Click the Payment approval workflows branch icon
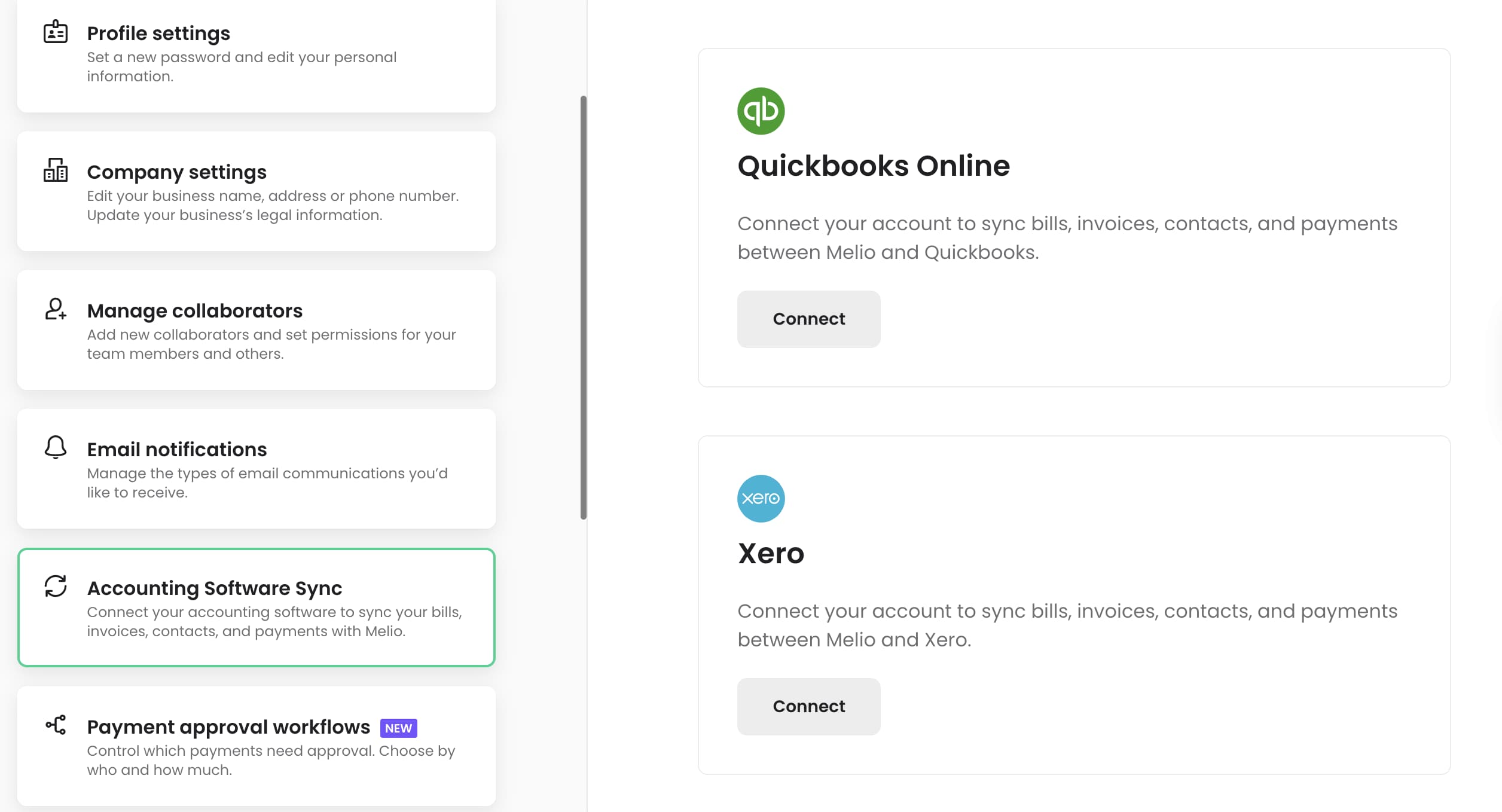This screenshot has height=812, width=1502. 56,725
